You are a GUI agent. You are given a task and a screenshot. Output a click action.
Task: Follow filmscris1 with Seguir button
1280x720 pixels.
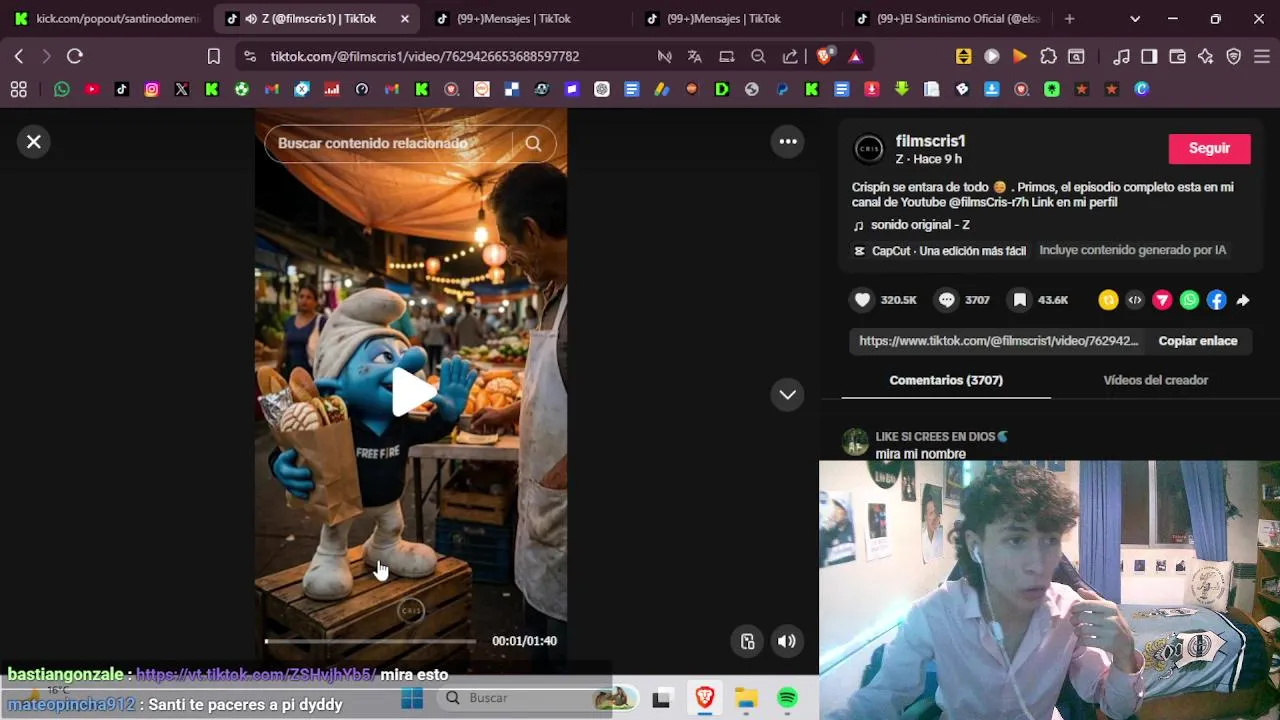point(1209,148)
